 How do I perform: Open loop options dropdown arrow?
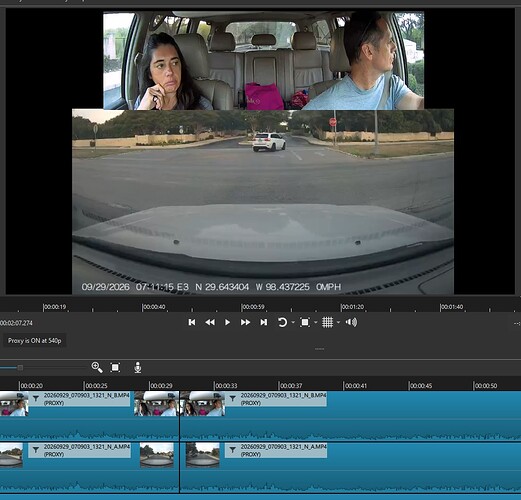(293, 322)
